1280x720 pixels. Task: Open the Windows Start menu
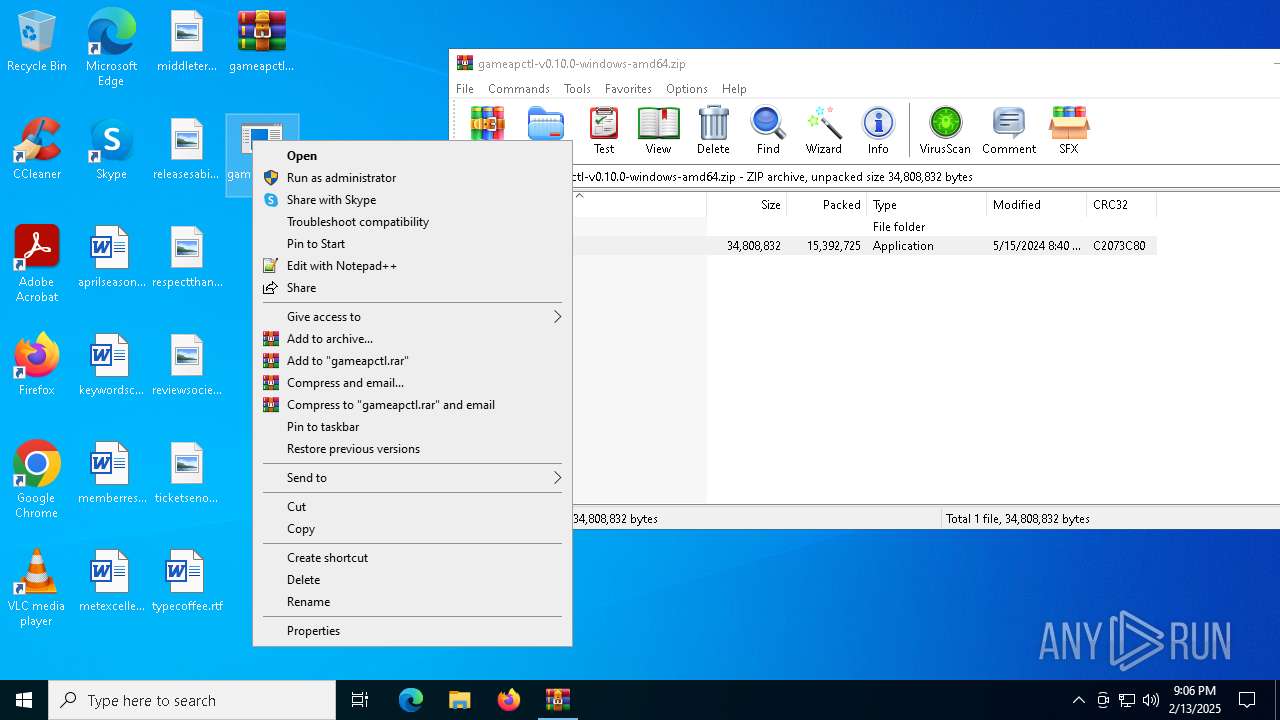(x=24, y=700)
